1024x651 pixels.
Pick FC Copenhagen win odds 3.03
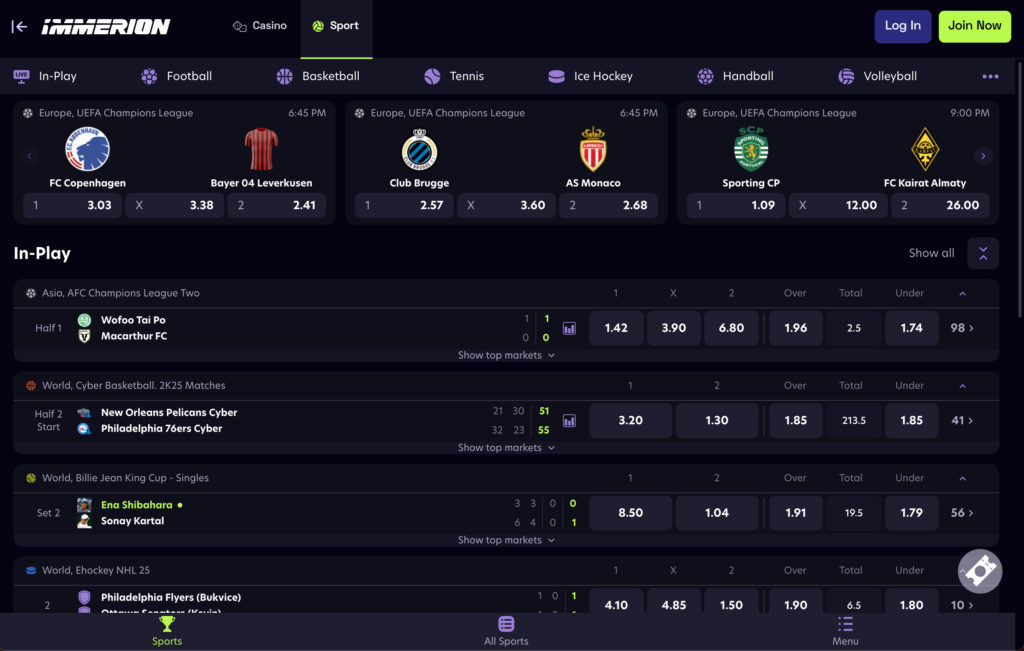coord(72,205)
